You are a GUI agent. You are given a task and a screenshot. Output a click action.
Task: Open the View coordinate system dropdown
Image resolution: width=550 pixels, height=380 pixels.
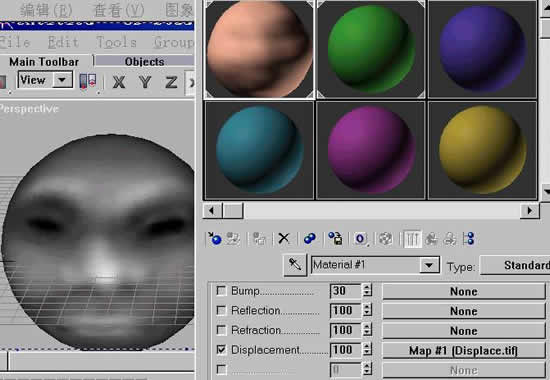pos(62,80)
